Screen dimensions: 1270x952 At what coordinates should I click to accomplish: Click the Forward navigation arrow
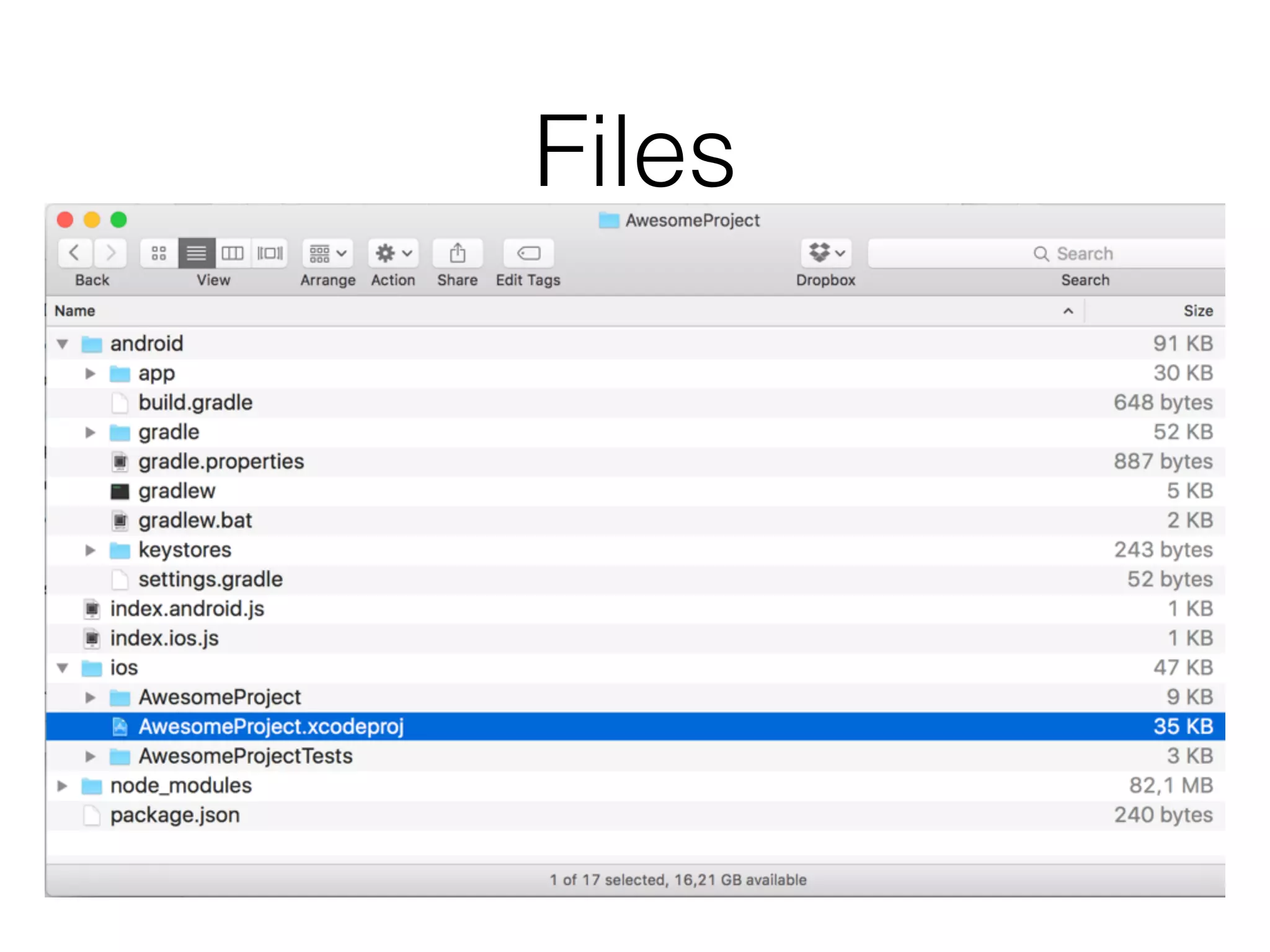(x=110, y=253)
